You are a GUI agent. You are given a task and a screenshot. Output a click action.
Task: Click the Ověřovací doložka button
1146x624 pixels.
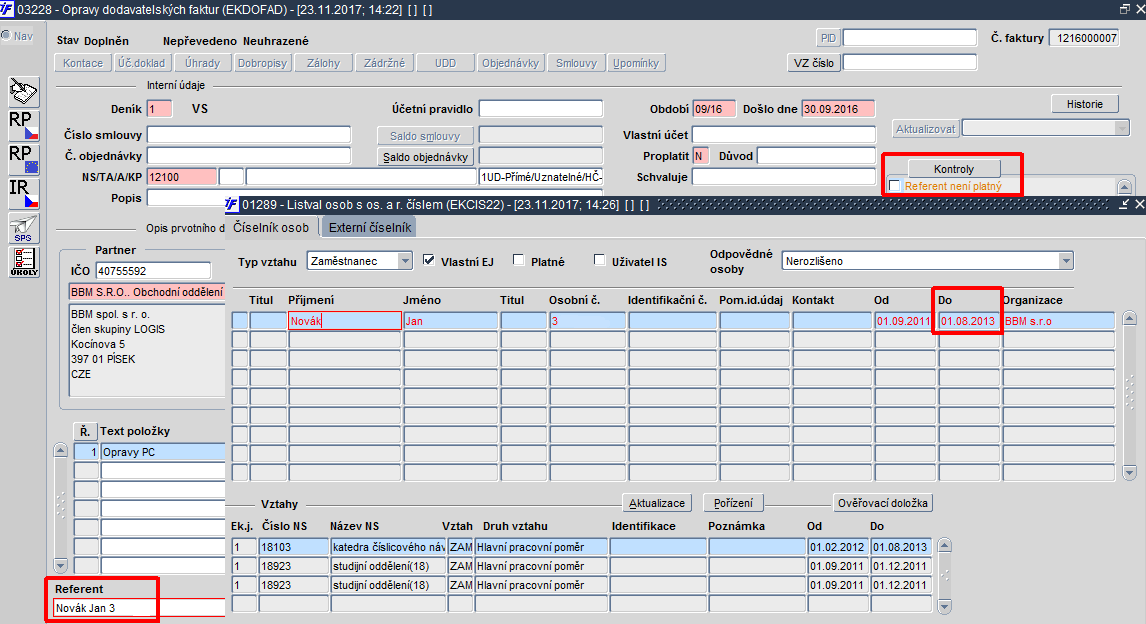pos(883,503)
